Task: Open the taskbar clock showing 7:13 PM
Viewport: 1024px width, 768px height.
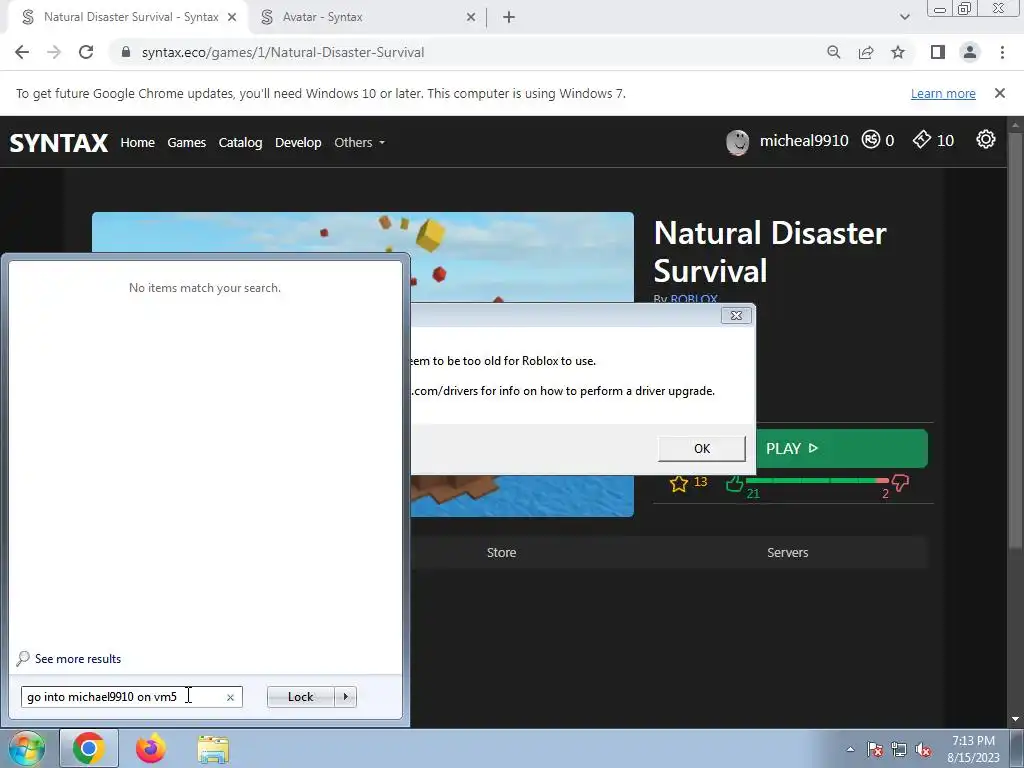Action: pos(973,749)
